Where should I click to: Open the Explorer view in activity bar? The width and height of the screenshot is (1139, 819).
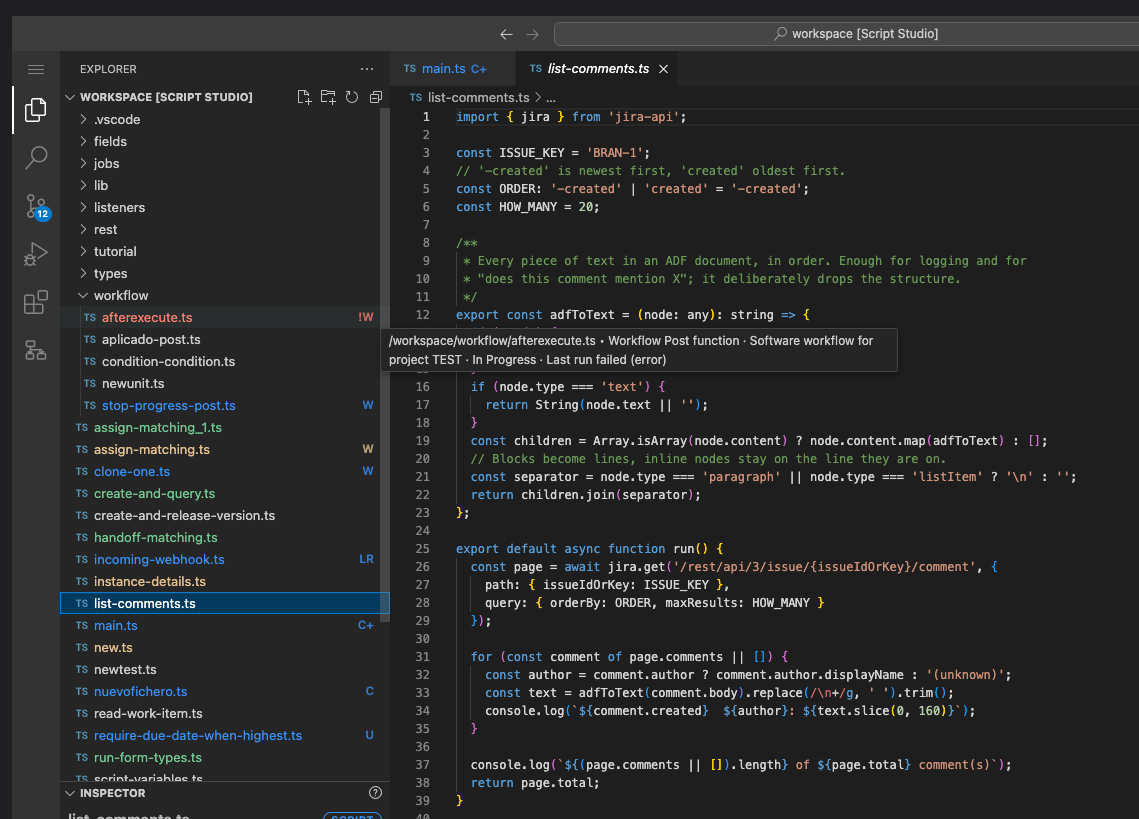pos(36,110)
